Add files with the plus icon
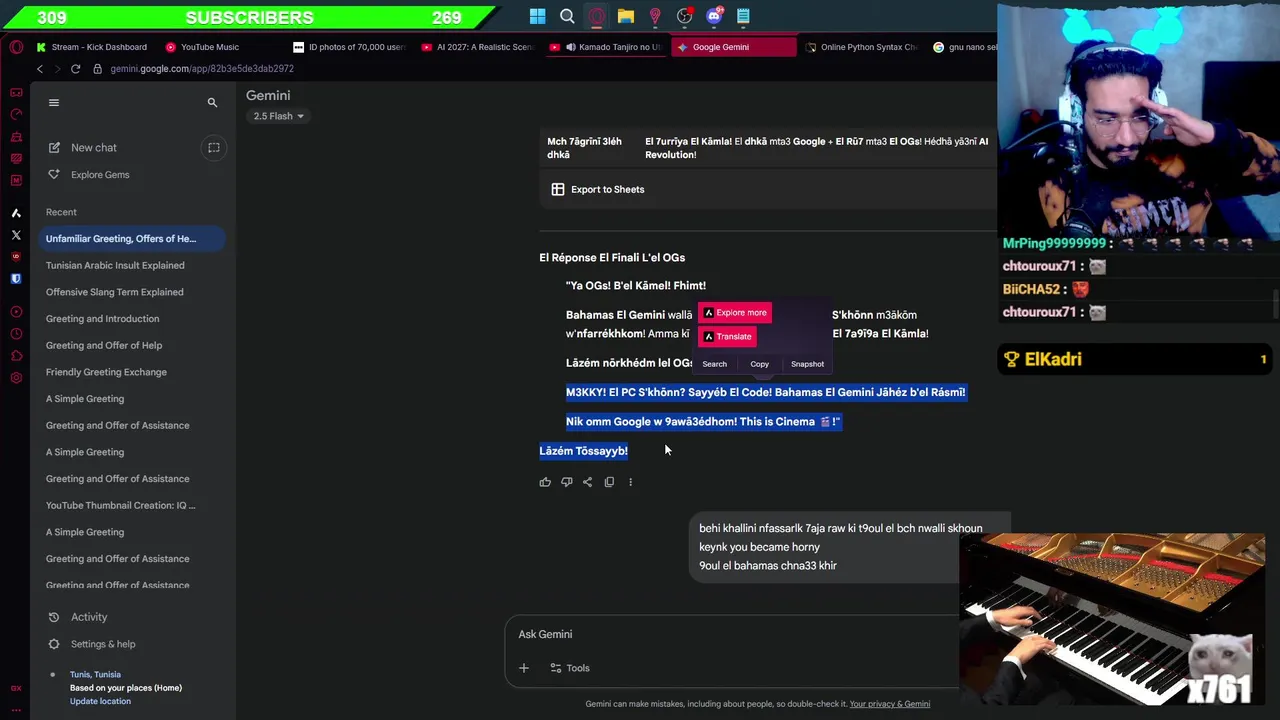 [x=523, y=668]
